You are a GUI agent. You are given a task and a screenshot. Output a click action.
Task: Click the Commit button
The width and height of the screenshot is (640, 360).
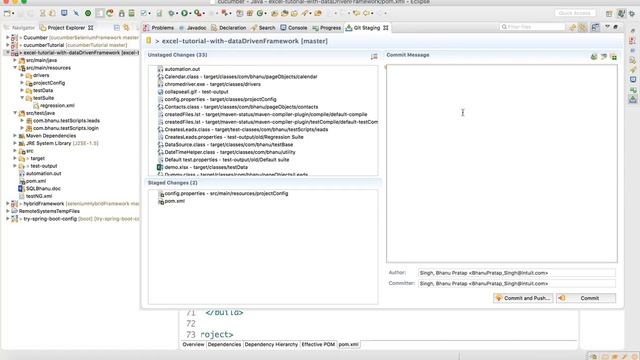pyautogui.click(x=586, y=298)
